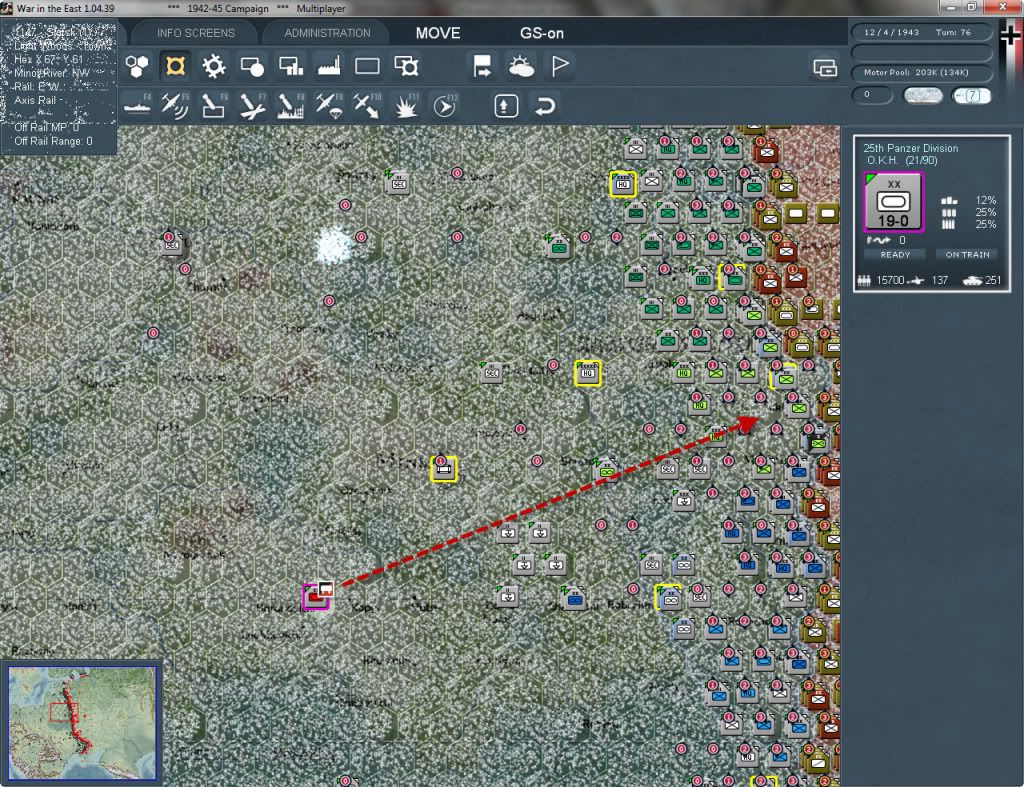This screenshot has height=787, width=1024.
Task: Click the F12 circular arrow icon
Action: click(445, 105)
